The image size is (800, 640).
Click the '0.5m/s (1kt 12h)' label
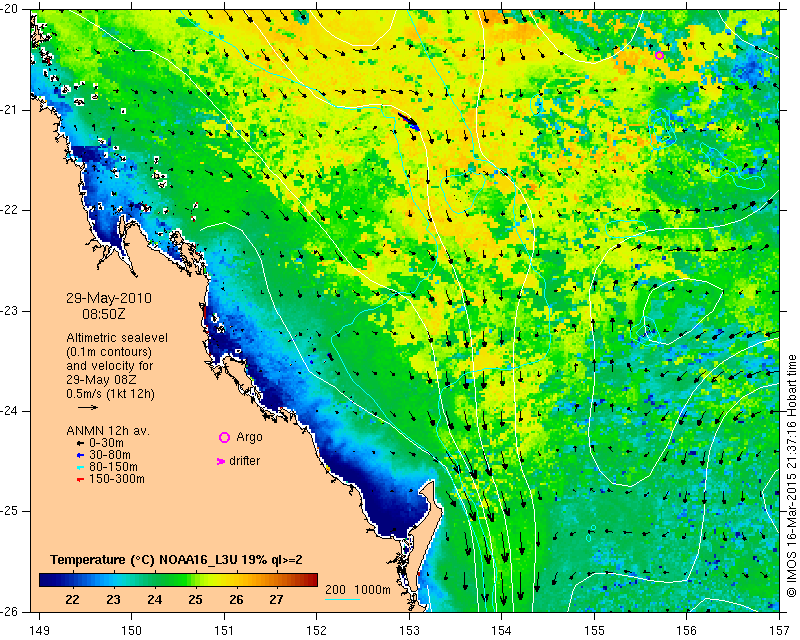coord(110,394)
